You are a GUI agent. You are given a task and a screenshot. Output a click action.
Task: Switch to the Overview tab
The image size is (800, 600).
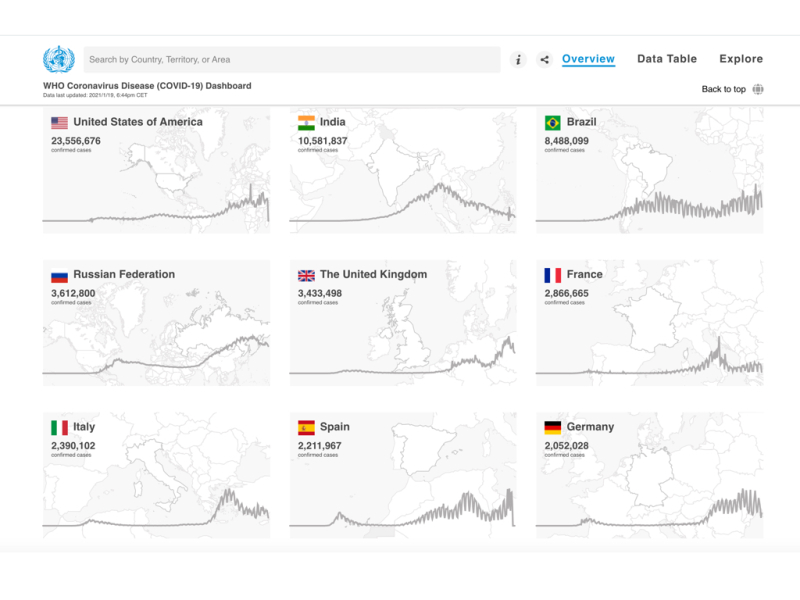point(588,59)
